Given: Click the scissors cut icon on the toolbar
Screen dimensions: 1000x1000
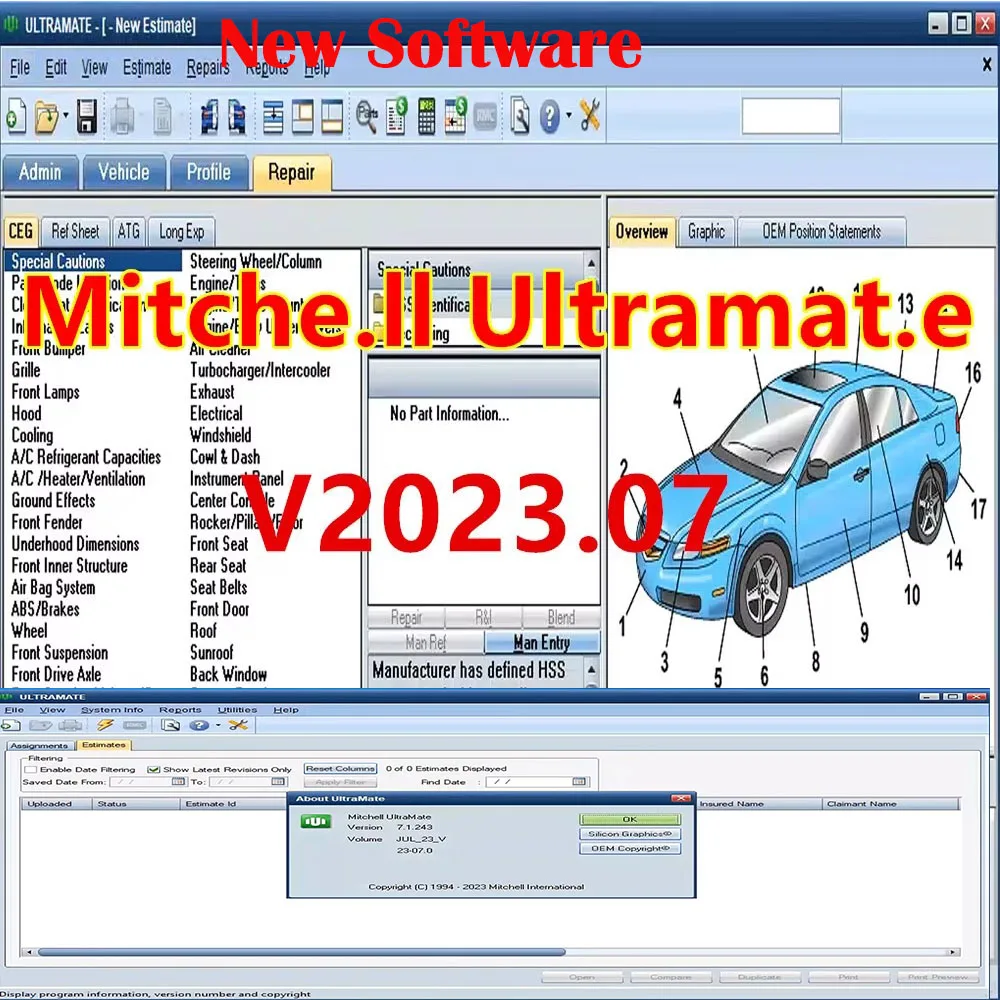Looking at the screenshot, I should tap(590, 115).
